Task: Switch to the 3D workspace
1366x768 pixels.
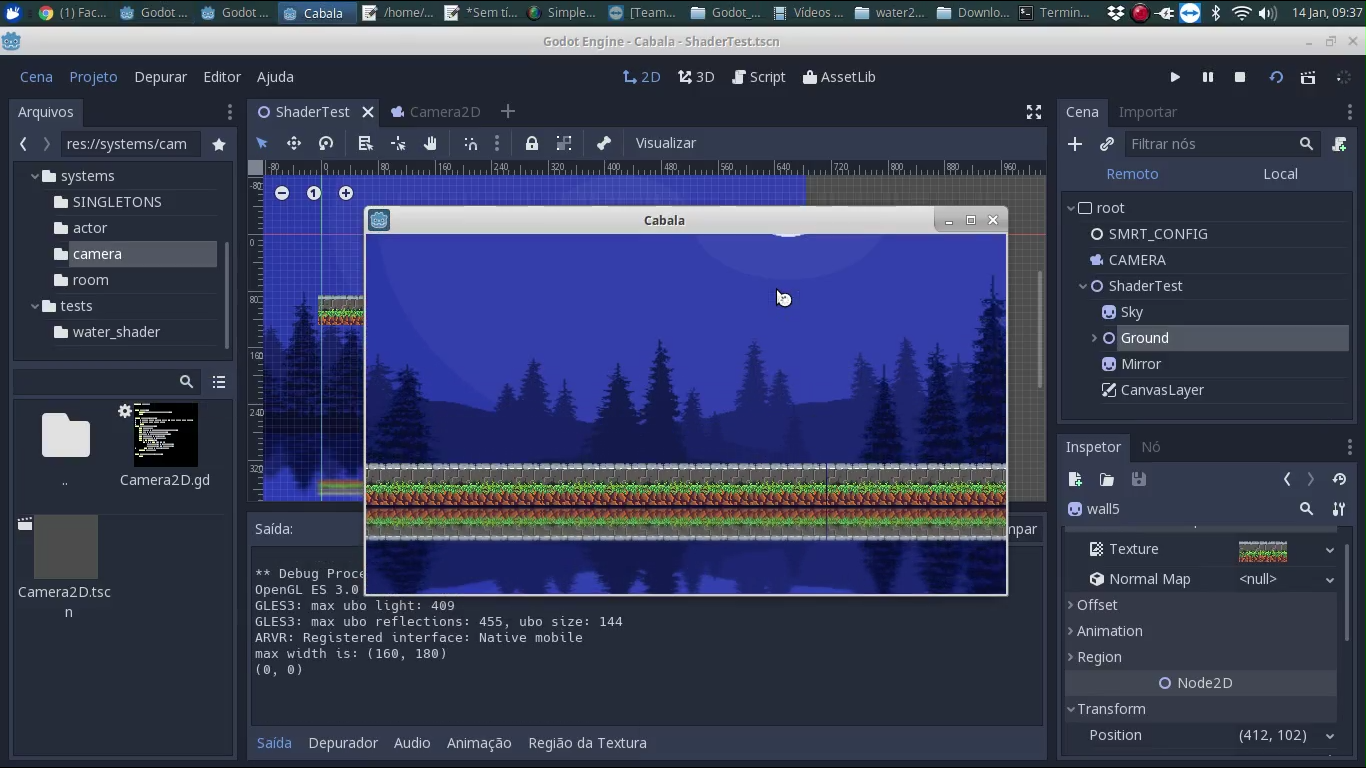Action: [697, 77]
